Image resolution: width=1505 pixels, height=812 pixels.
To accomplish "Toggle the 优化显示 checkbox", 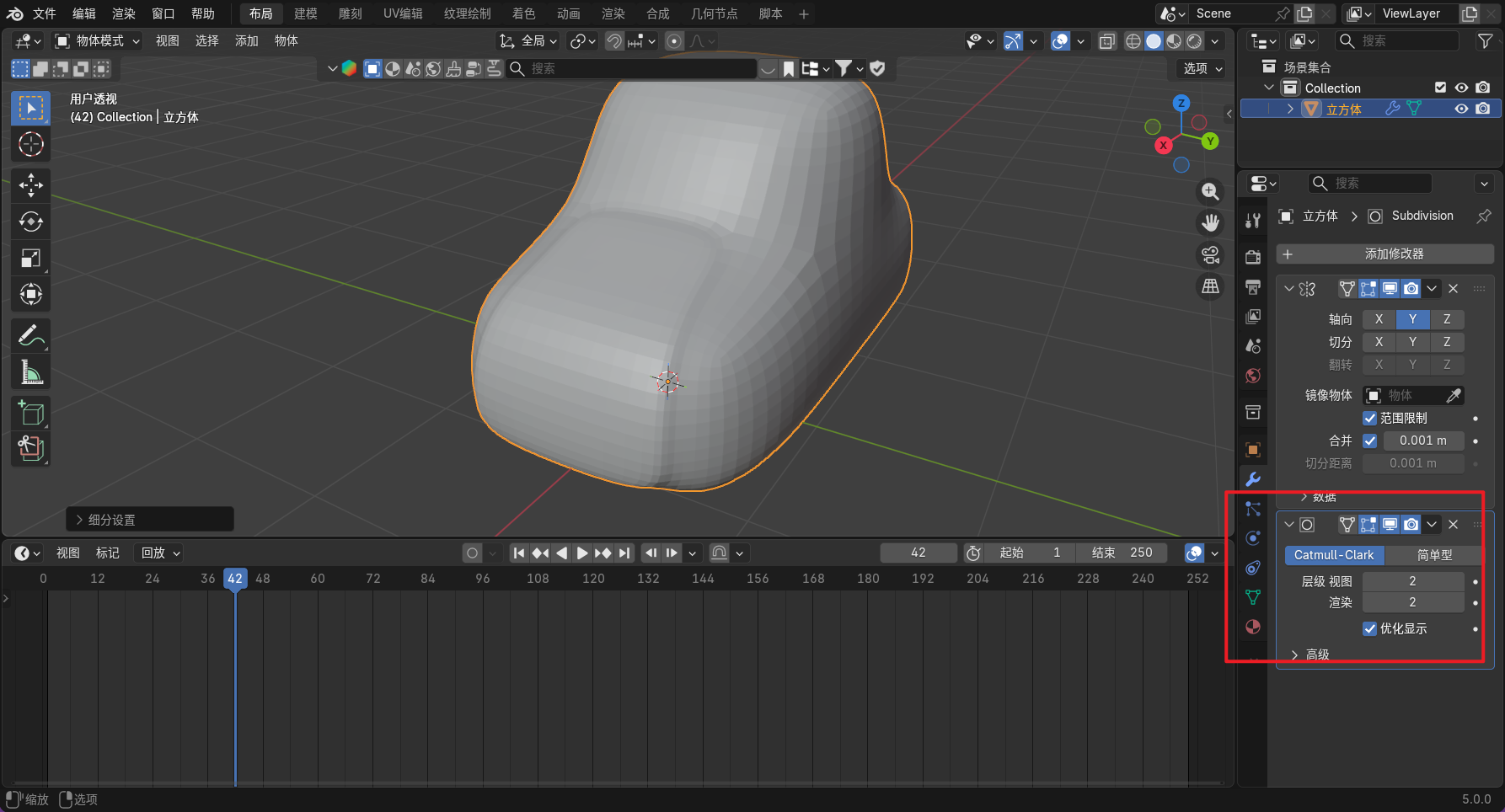I will (x=1370, y=628).
